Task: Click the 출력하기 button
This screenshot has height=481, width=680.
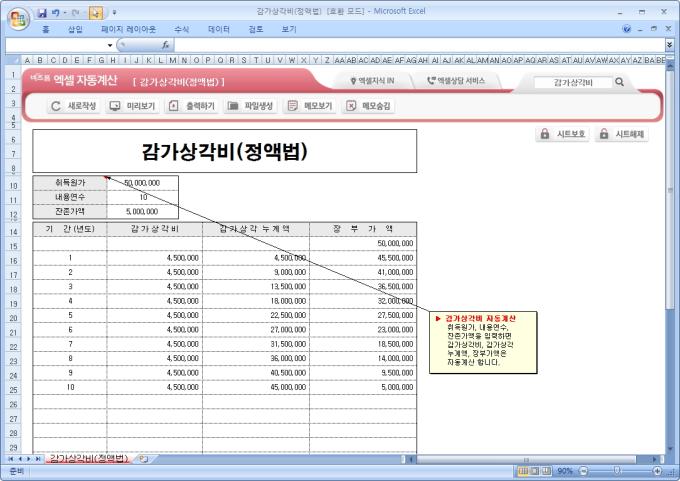Action: tap(192, 106)
